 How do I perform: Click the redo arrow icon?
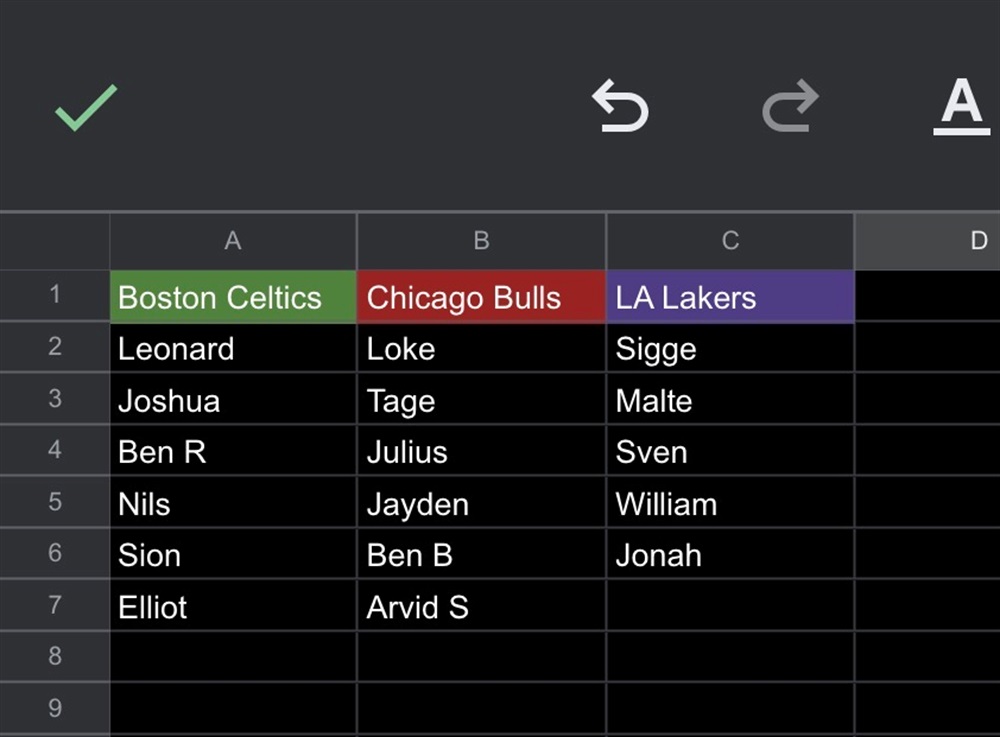point(790,107)
